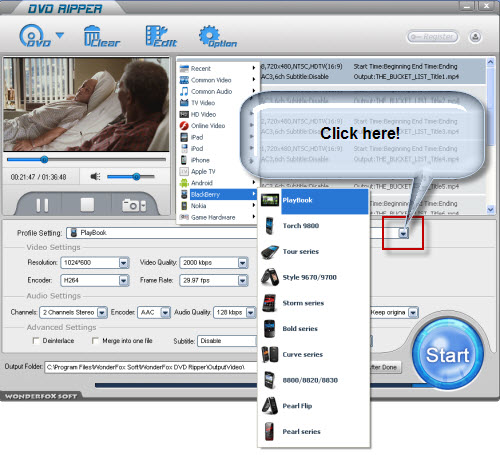Click the playback seek slider handle

tap(44, 160)
